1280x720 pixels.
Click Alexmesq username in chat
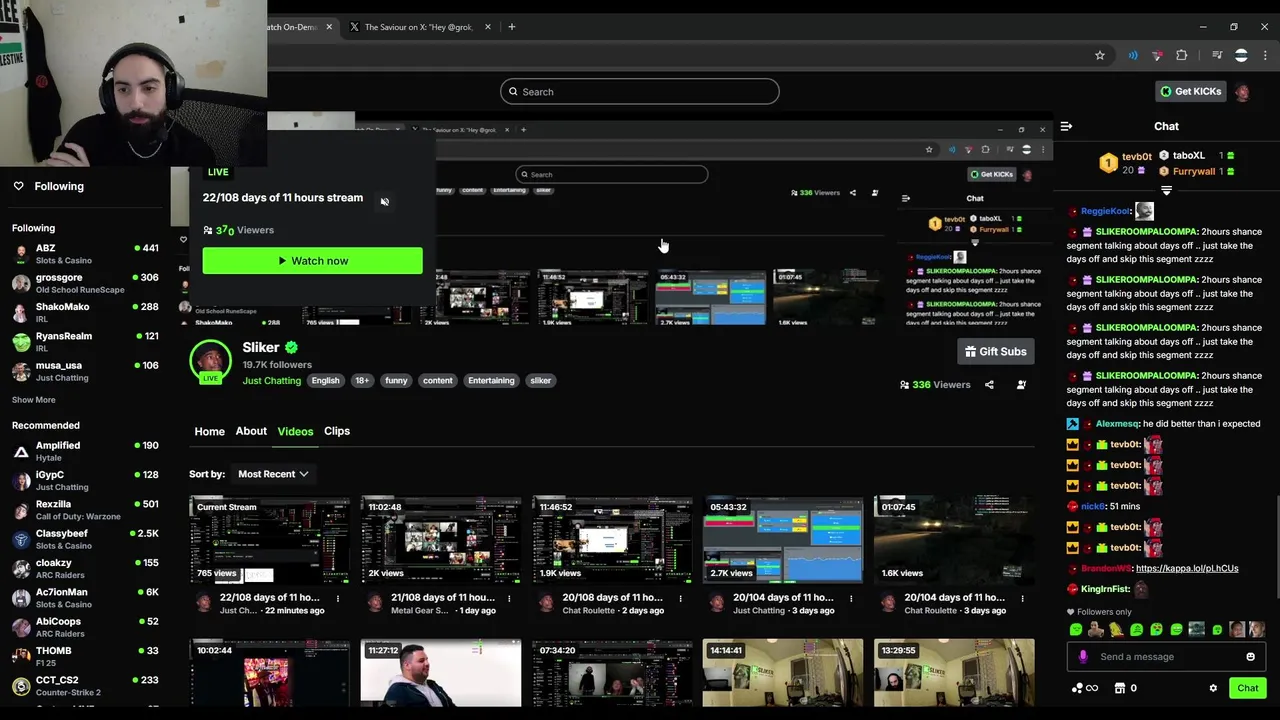pyautogui.click(x=1116, y=424)
